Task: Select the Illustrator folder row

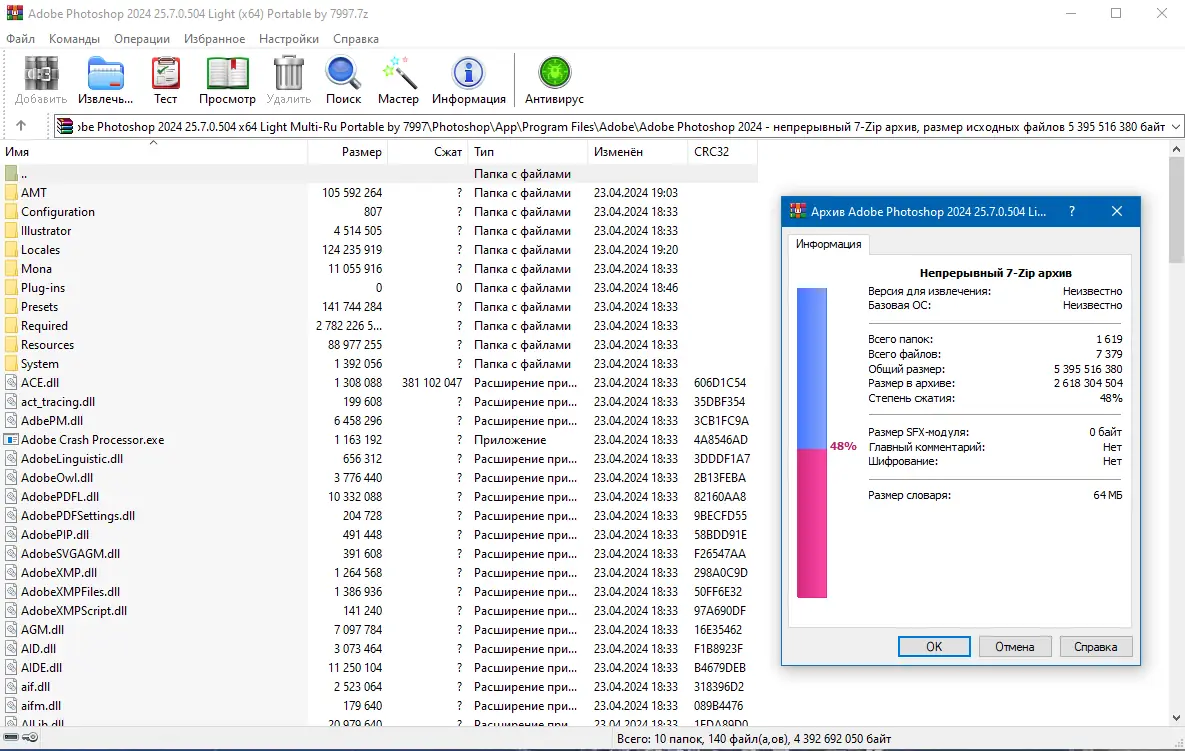Action: (x=379, y=230)
